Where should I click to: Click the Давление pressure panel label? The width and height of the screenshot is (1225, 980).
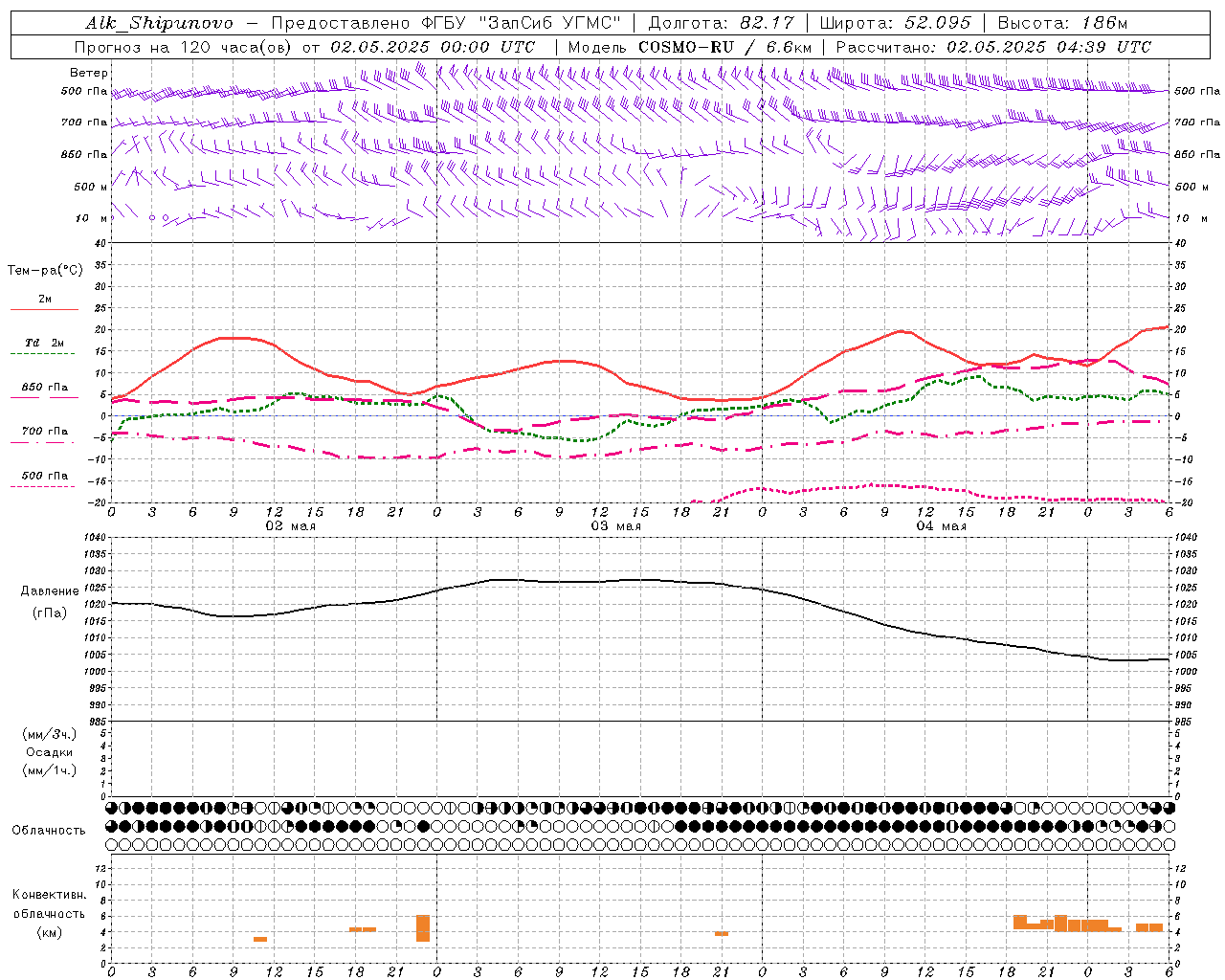point(50,591)
